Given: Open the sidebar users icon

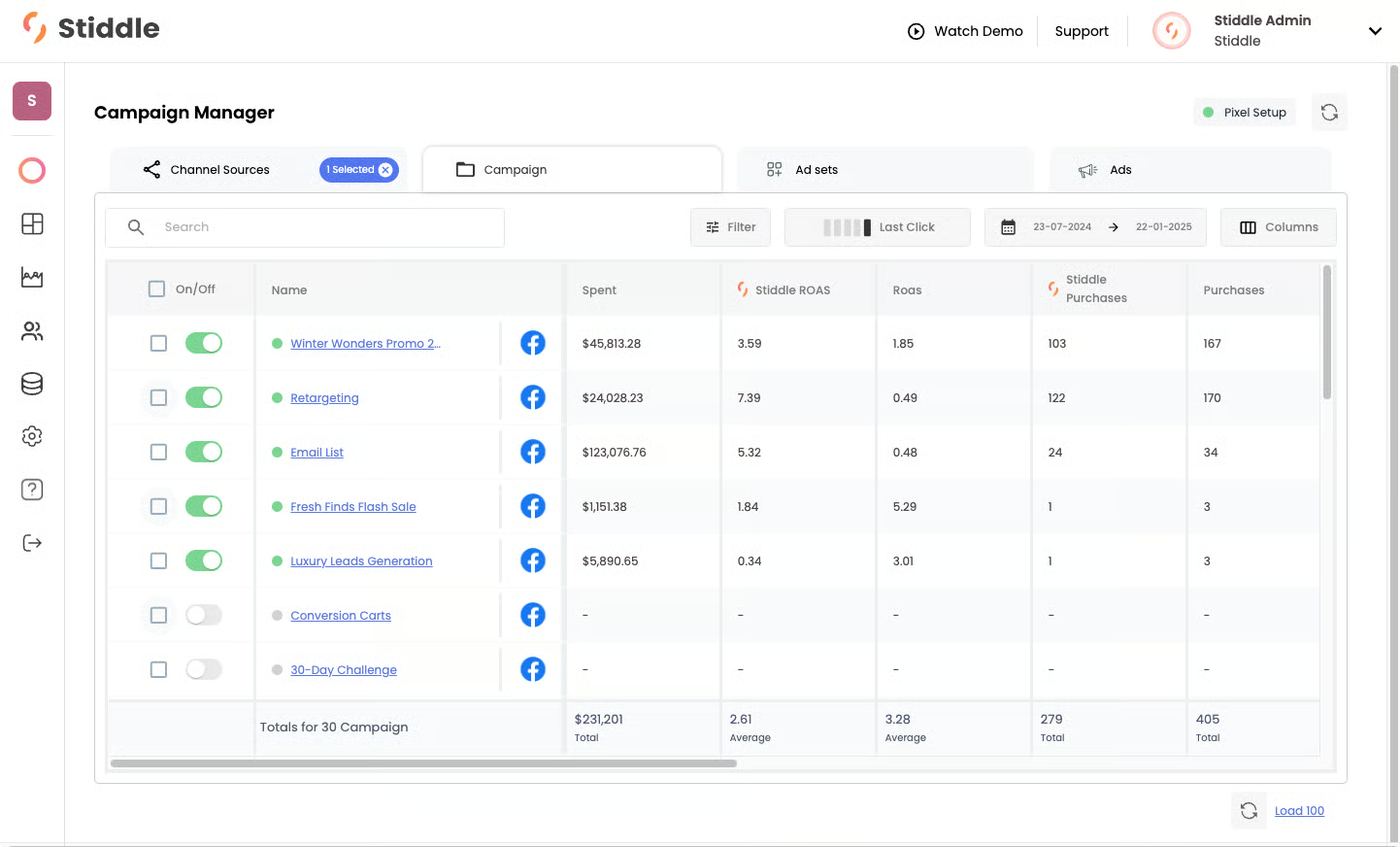Looking at the screenshot, I should 32,331.
